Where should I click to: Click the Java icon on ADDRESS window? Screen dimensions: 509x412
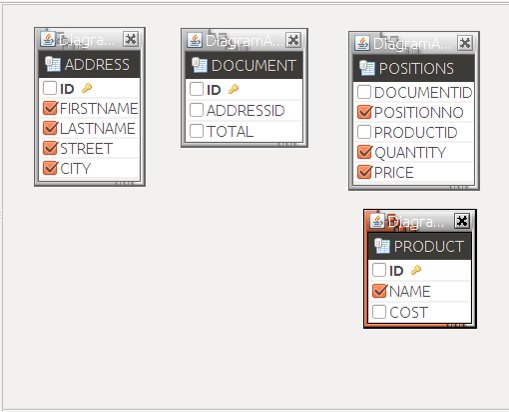[x=48, y=39]
